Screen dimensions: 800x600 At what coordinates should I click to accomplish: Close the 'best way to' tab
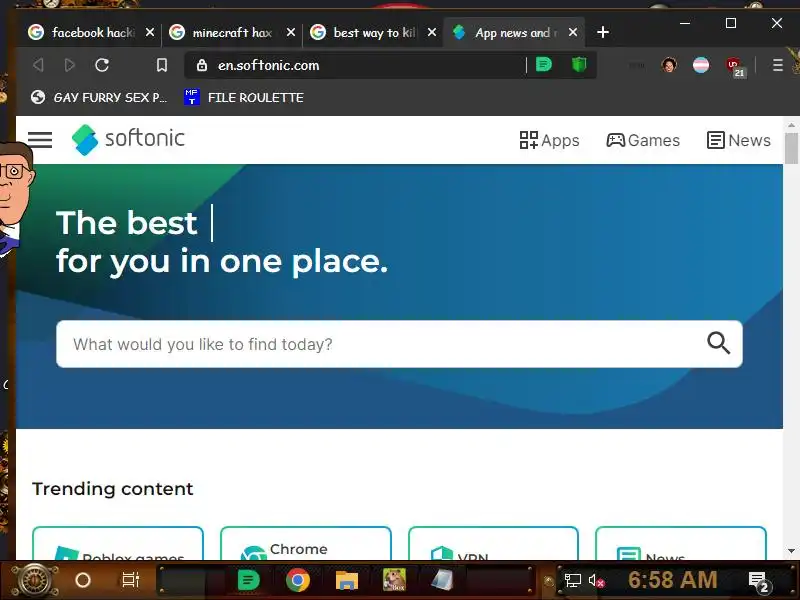432,32
